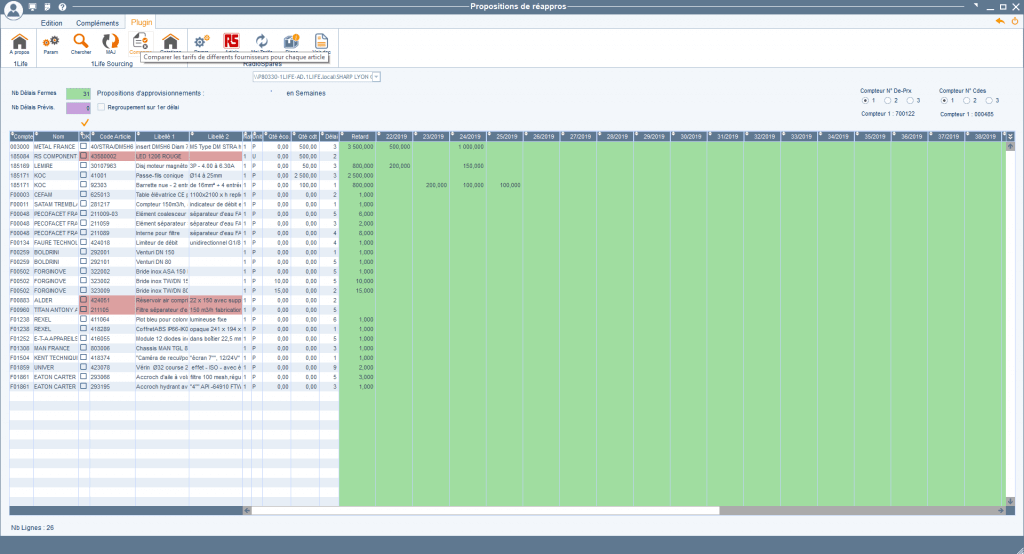1024x554 pixels.
Task: Click the orange power icon at top right
Action: coord(1014,21)
